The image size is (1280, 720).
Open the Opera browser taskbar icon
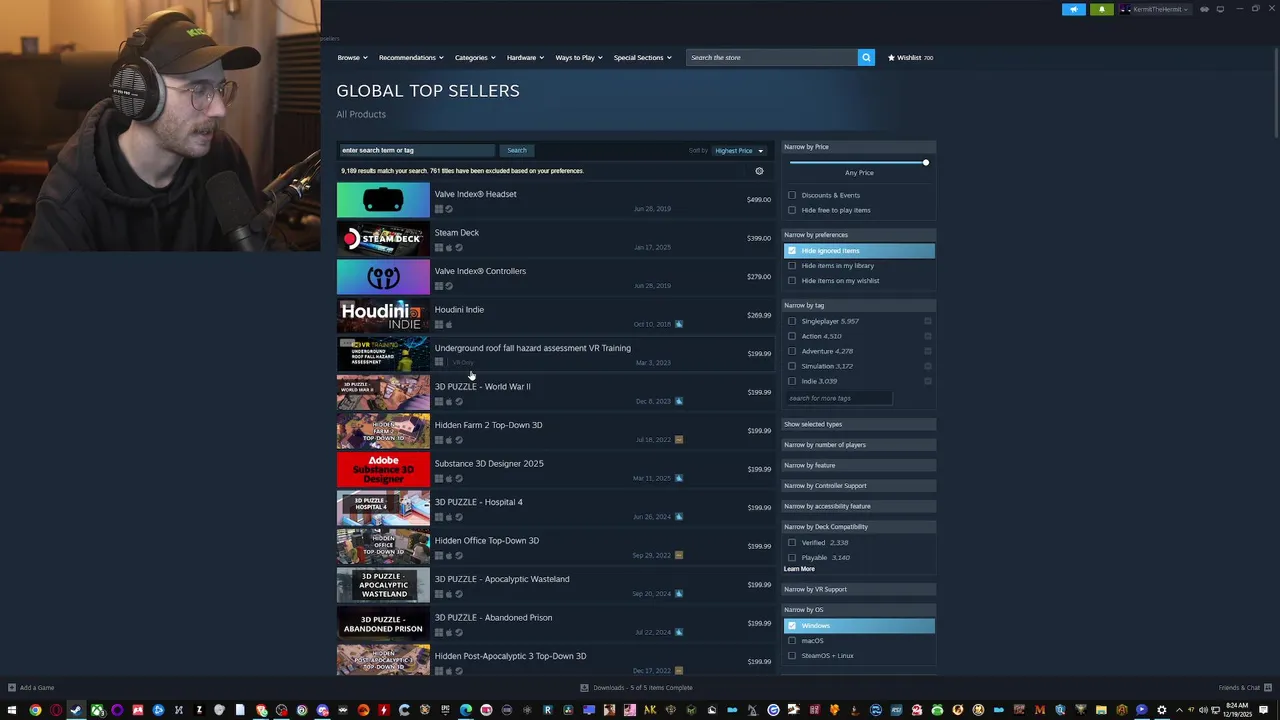pos(56,710)
